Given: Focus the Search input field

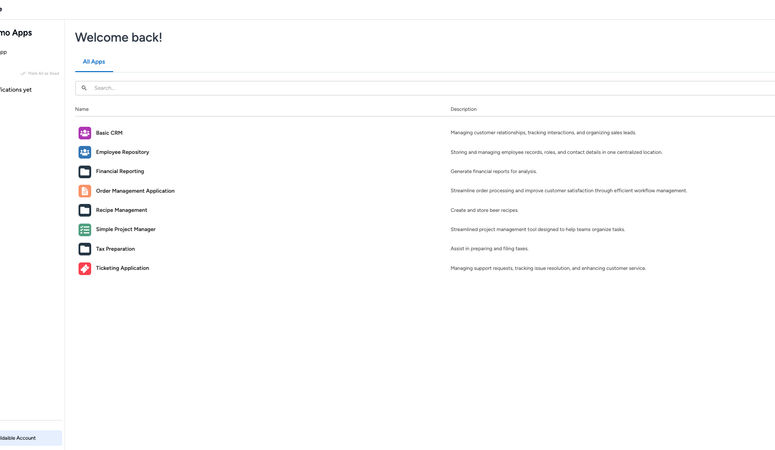Looking at the screenshot, I should [x=425, y=88].
